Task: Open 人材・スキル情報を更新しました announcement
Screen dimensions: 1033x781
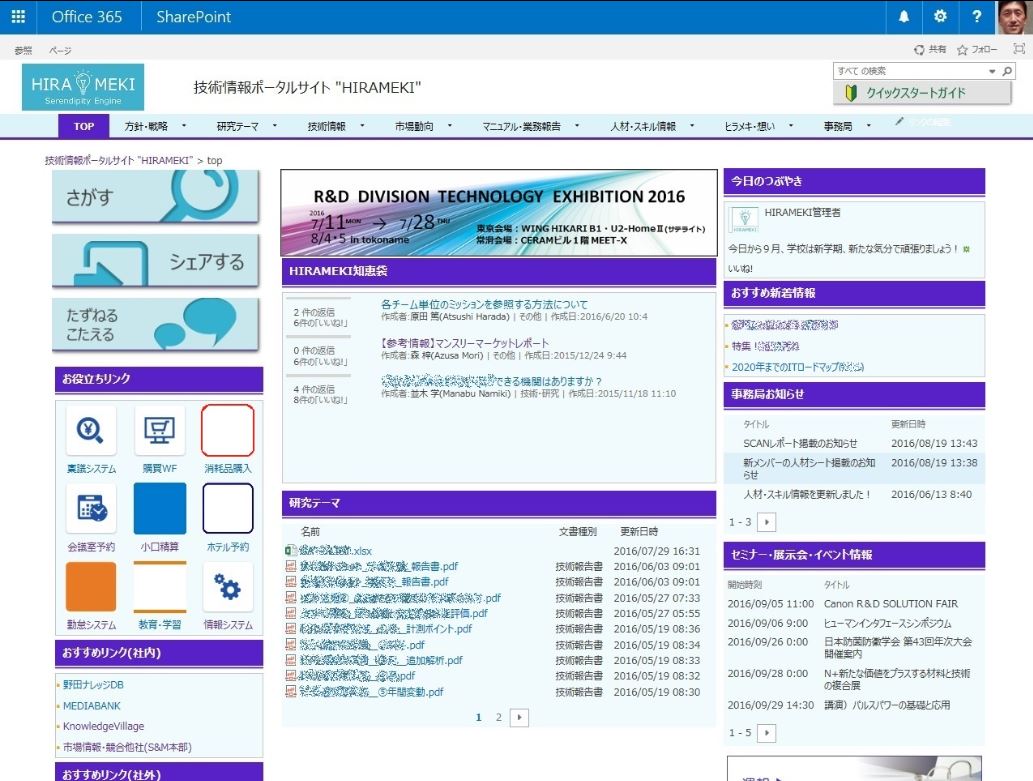Action: pyautogui.click(x=808, y=494)
